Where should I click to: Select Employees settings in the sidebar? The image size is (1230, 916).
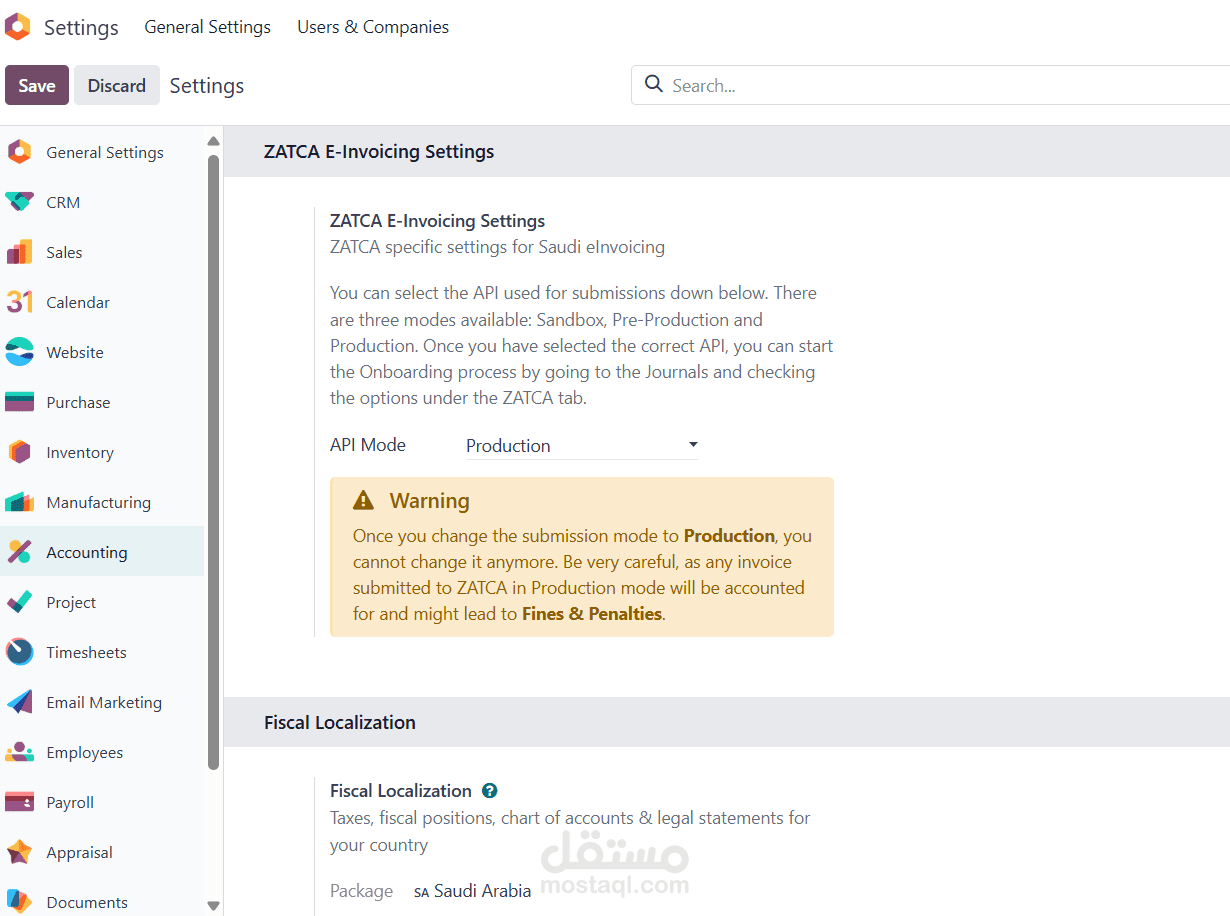[102, 752]
